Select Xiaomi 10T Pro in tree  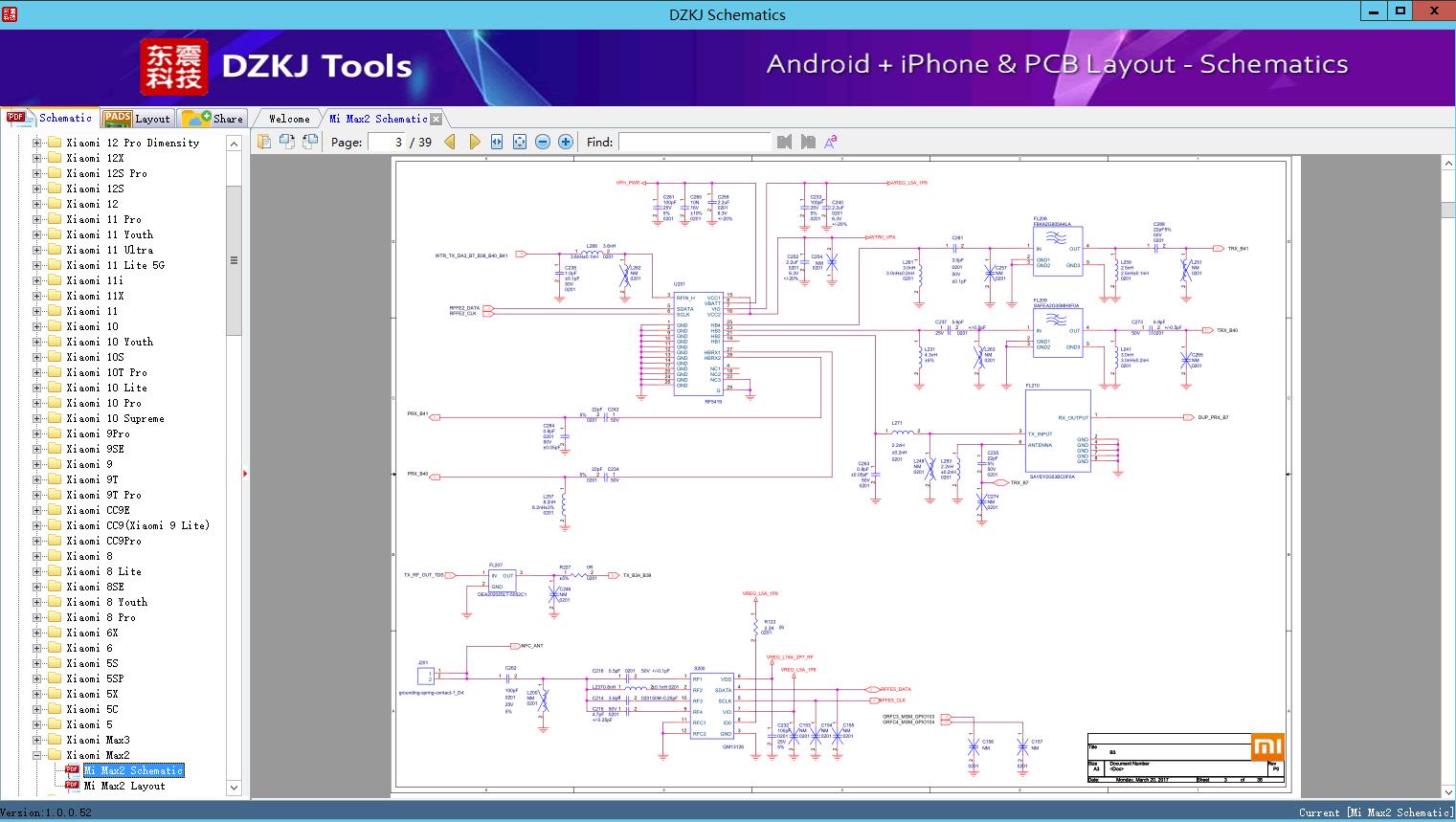(106, 372)
